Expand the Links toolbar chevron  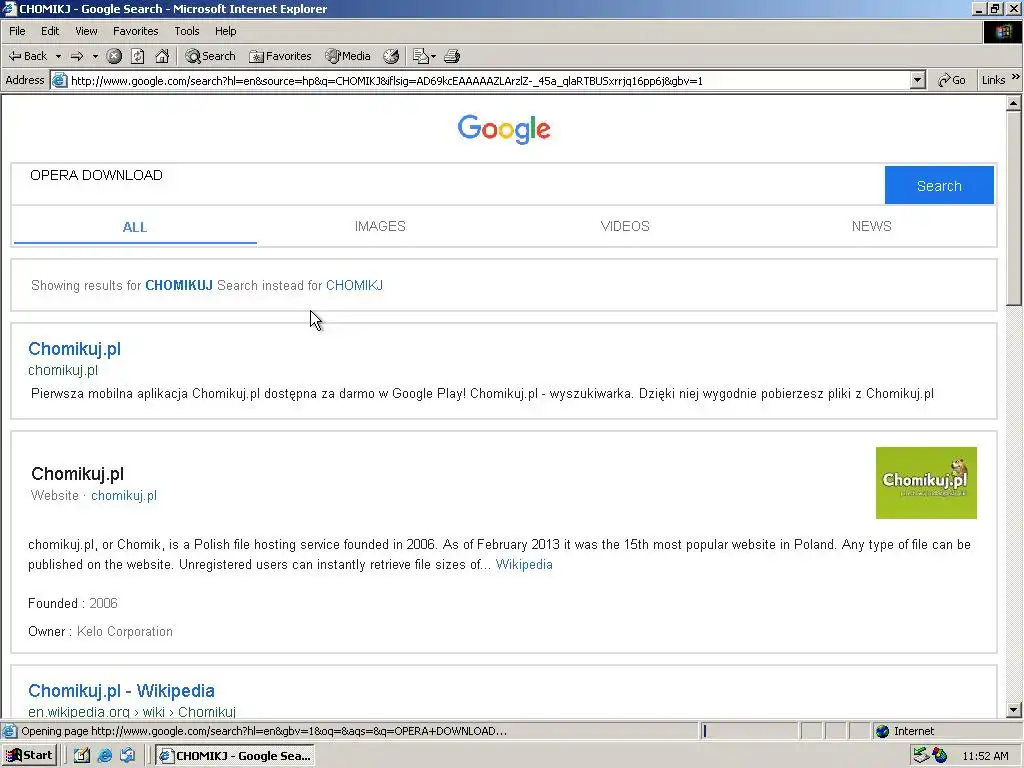coord(1016,77)
